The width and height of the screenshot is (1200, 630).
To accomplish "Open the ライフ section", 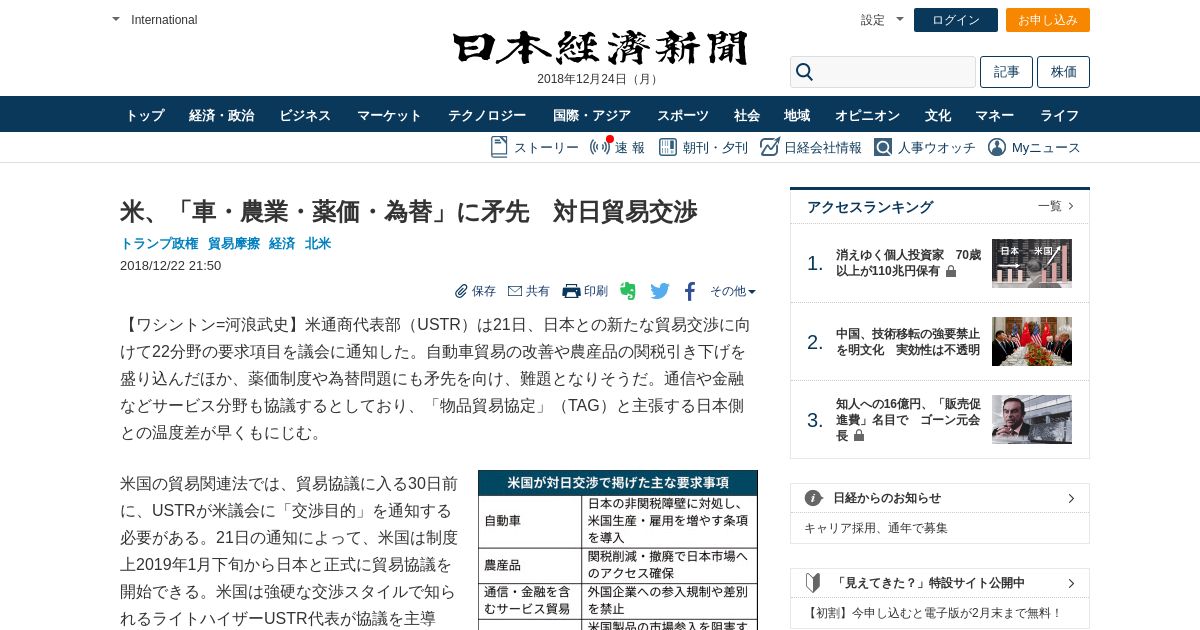I will 1060,115.
